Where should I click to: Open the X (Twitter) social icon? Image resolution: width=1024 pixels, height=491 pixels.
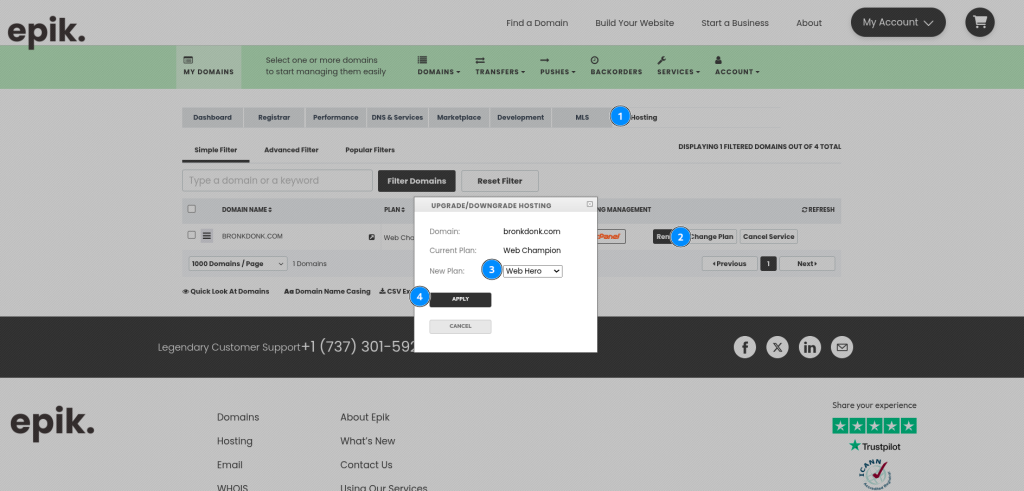pos(777,347)
